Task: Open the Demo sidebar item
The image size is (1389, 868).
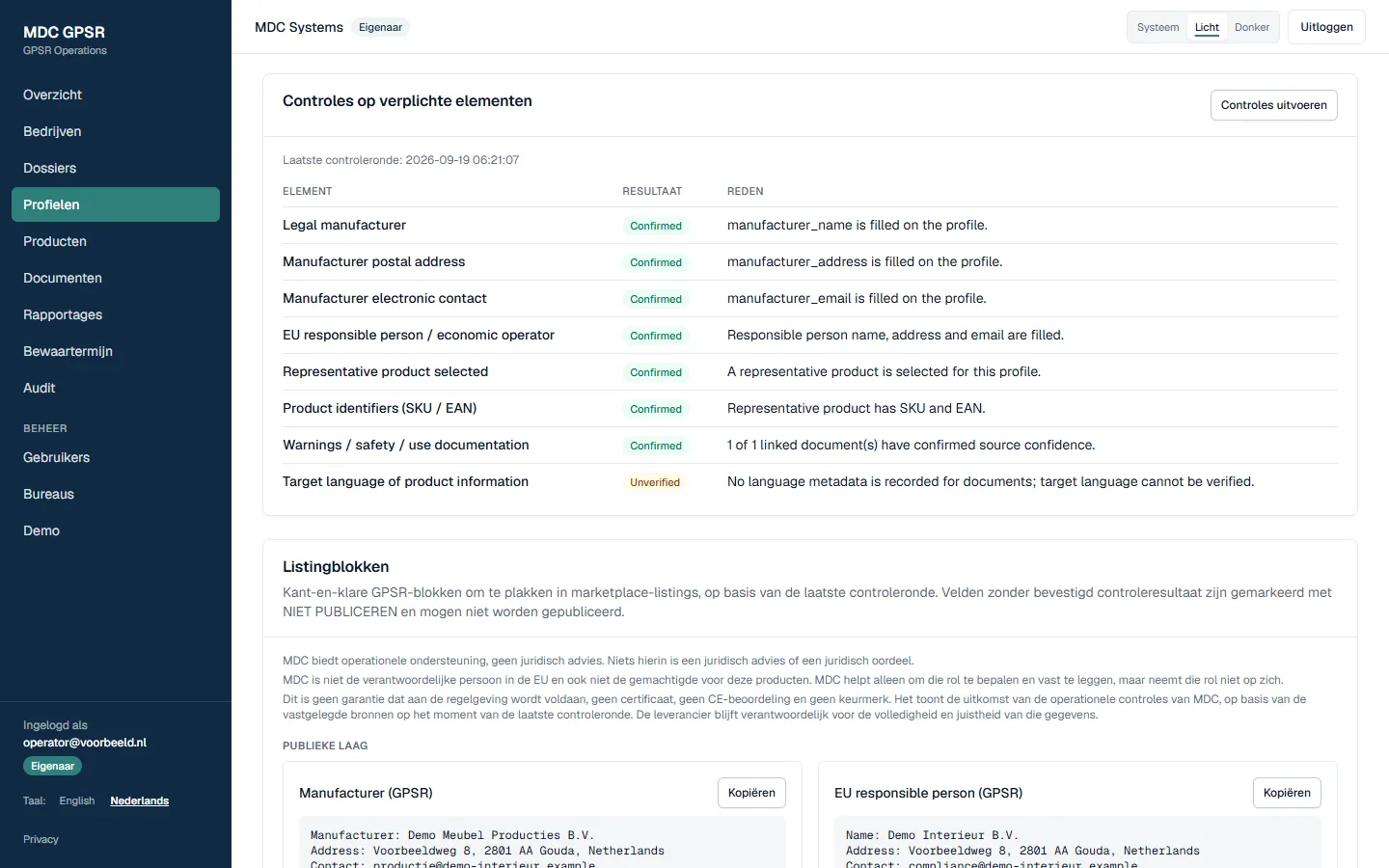Action: (116, 530)
